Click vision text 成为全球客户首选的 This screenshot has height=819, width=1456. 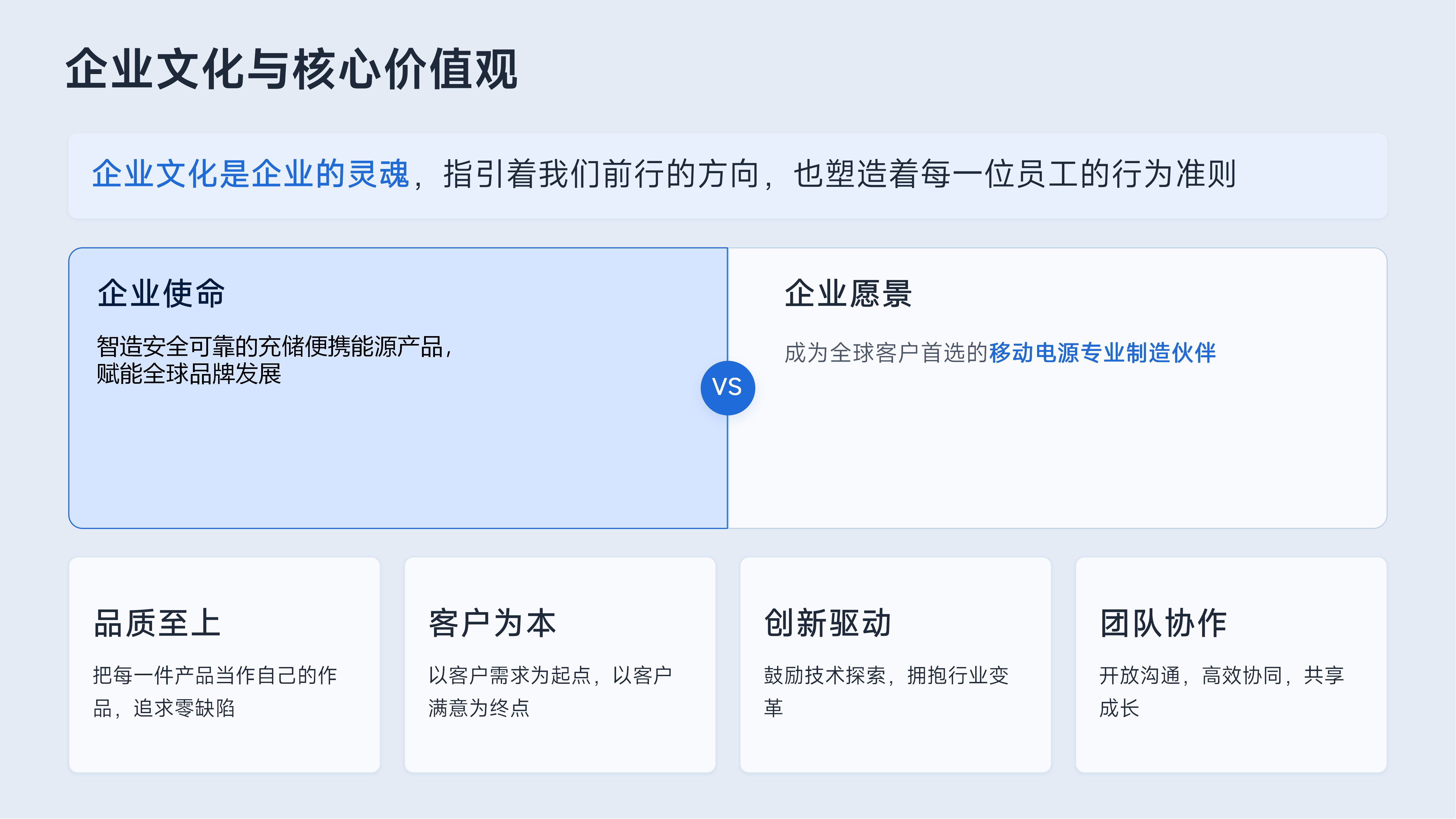[x=886, y=353]
